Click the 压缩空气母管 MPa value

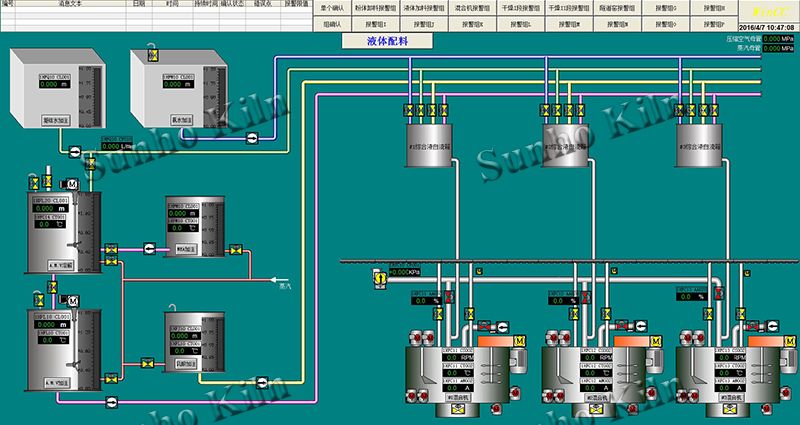[779, 38]
